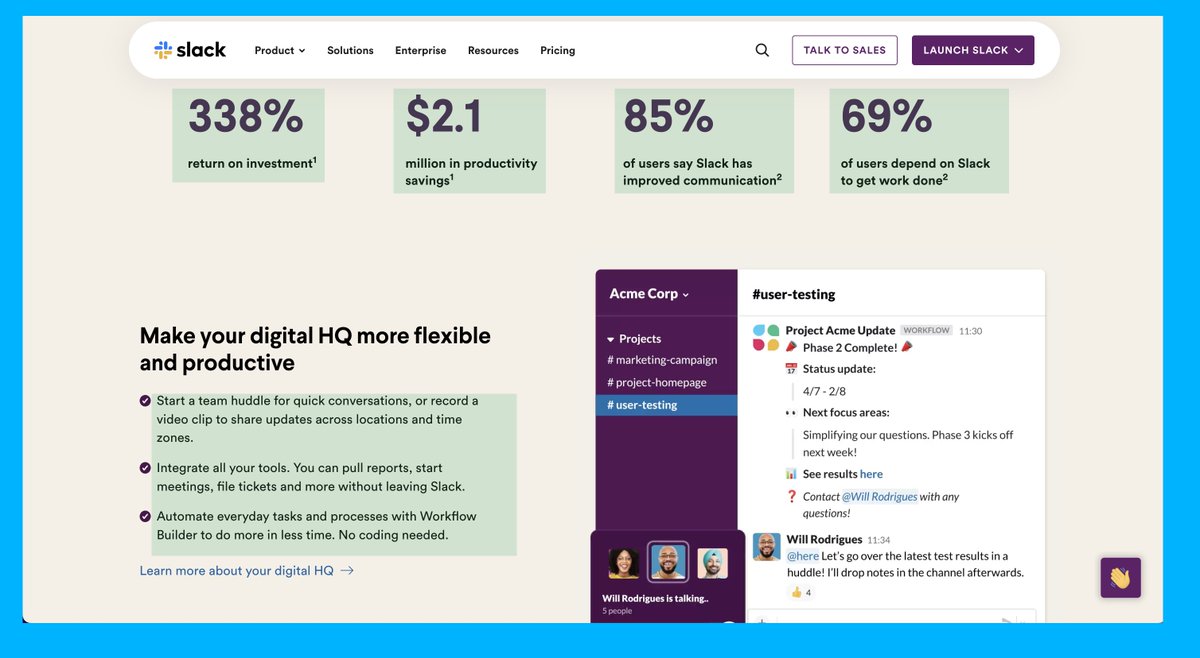Open the Solutions menu item

[350, 50]
